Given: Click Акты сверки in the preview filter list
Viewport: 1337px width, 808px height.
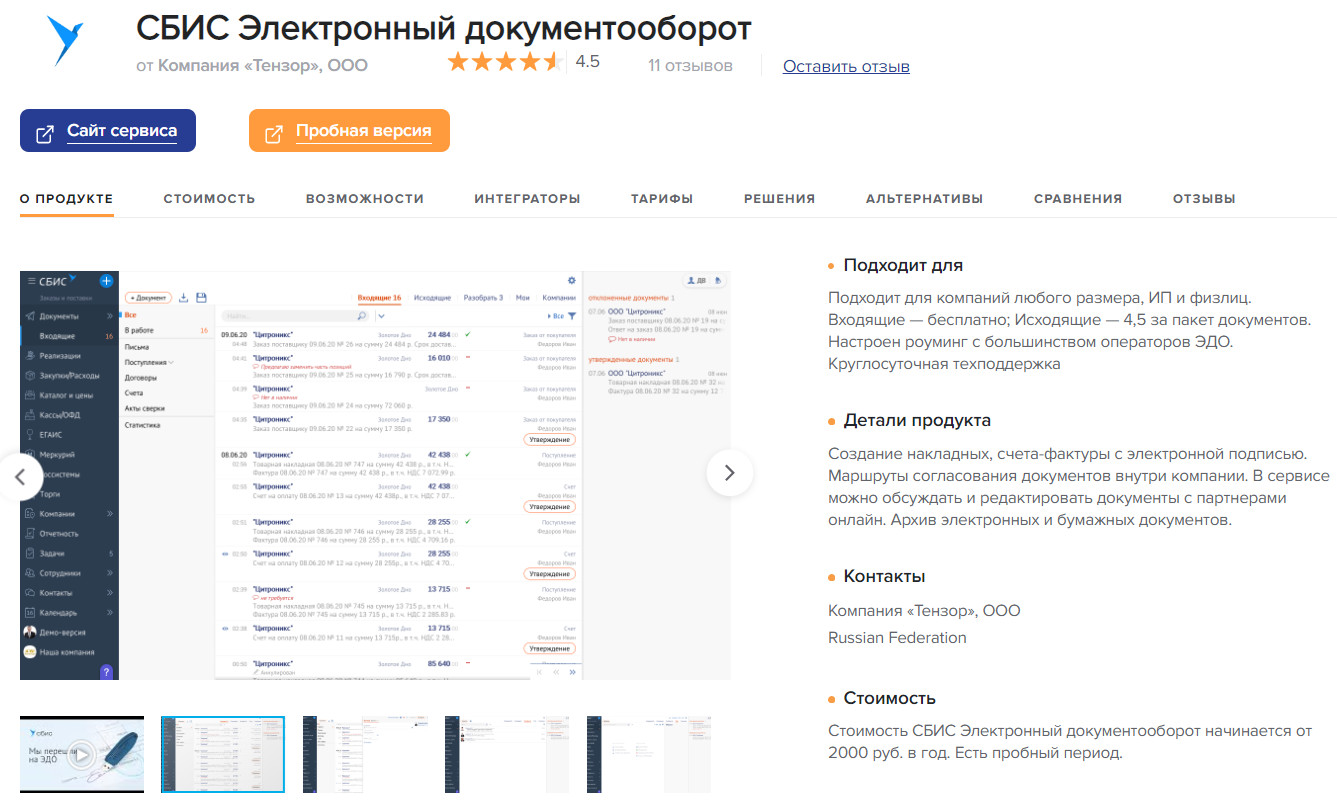Looking at the screenshot, I should 145,409.
